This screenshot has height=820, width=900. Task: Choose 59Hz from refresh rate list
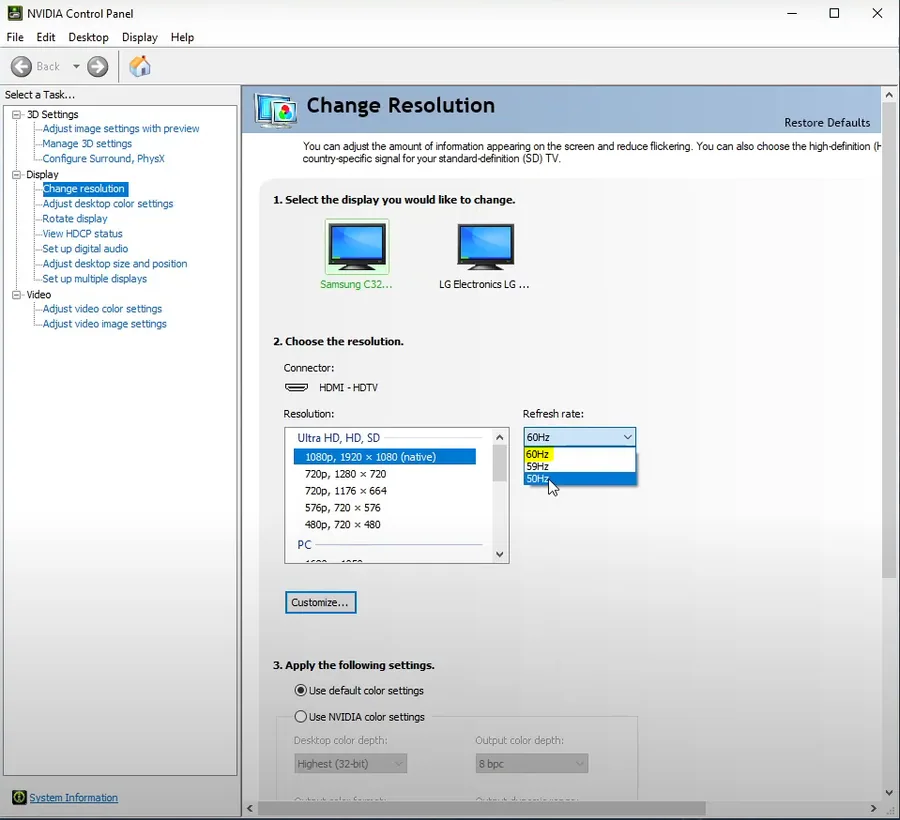[580, 467]
